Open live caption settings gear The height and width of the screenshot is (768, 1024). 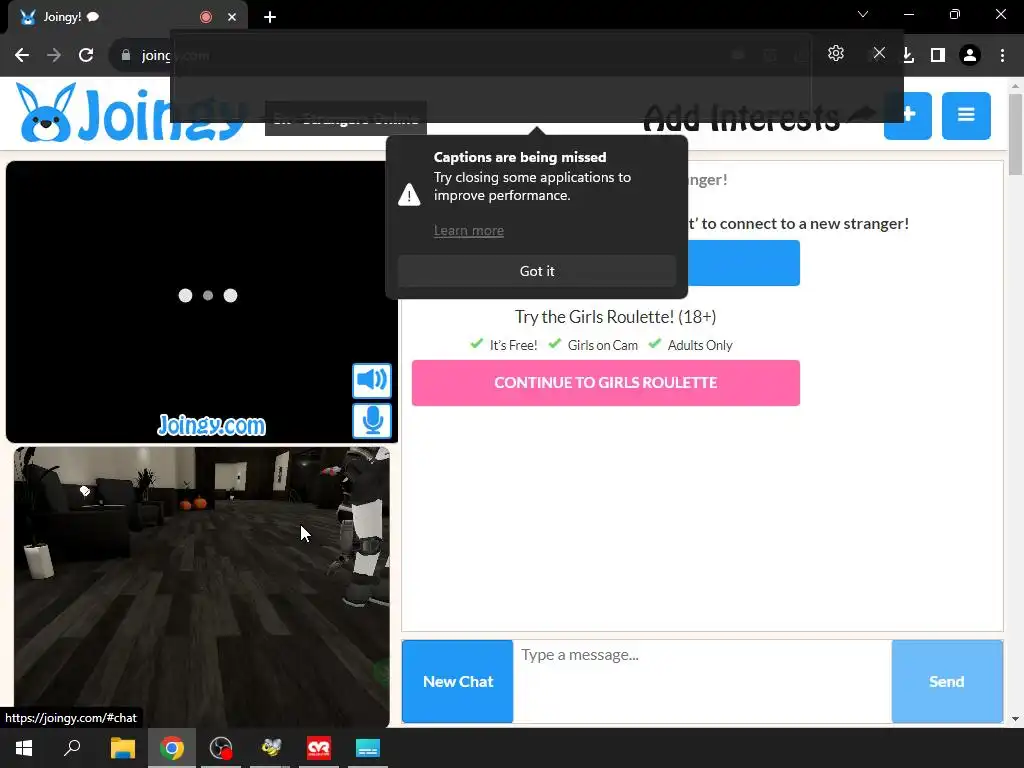[x=836, y=54]
